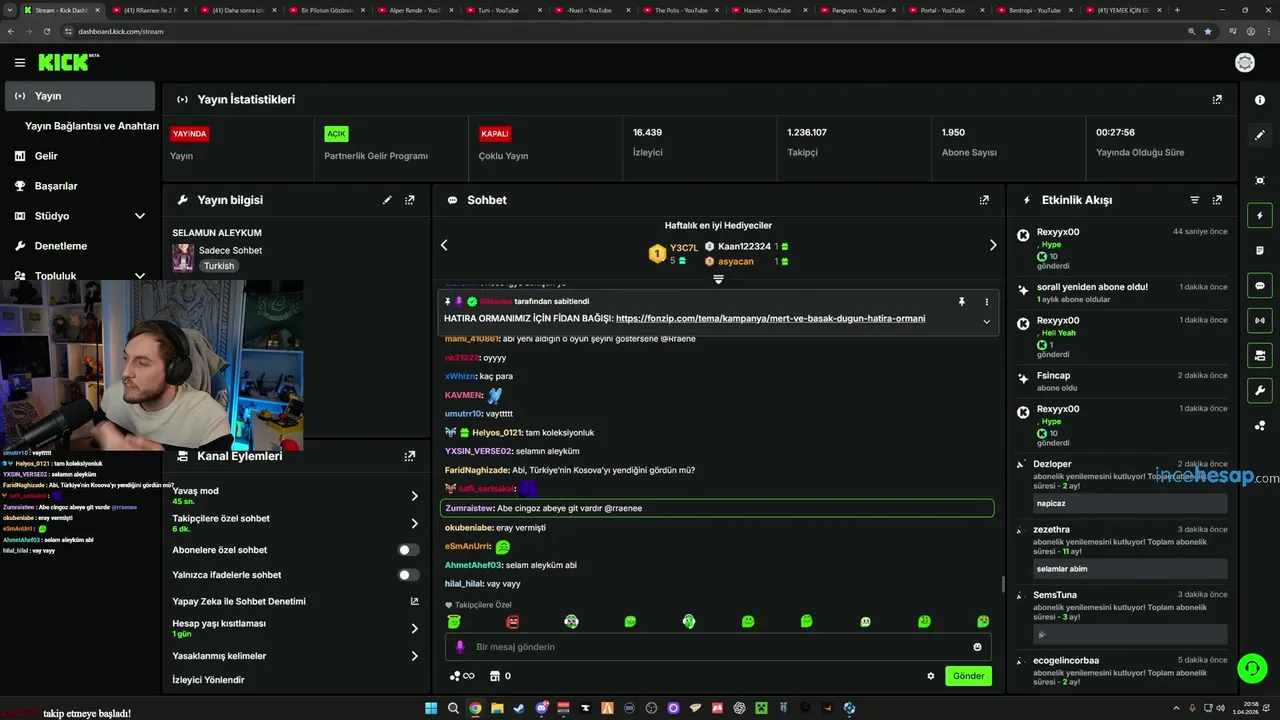Screen dimensions: 1280x720
Task: Open Yasaklanmış kelimeler chevron
Action: click(x=414, y=656)
